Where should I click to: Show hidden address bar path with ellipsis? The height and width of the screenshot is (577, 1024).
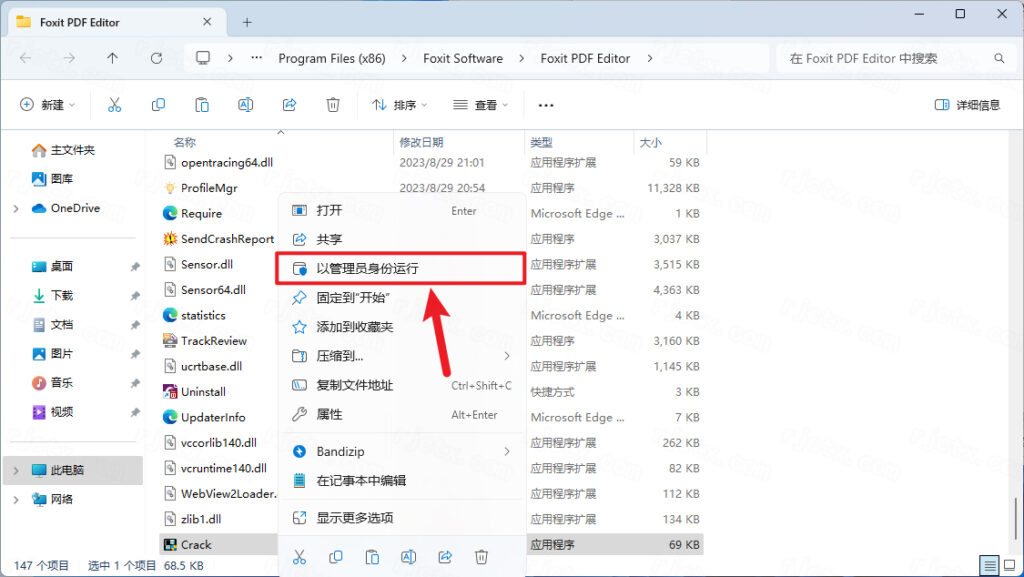[x=257, y=58]
